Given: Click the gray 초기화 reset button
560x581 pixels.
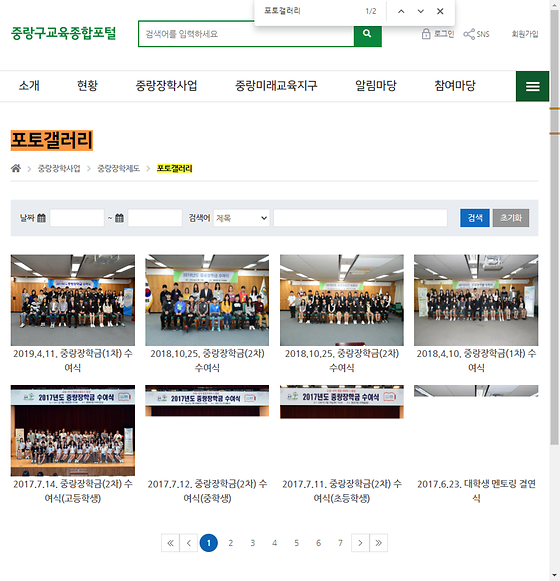Looking at the screenshot, I should (511, 218).
